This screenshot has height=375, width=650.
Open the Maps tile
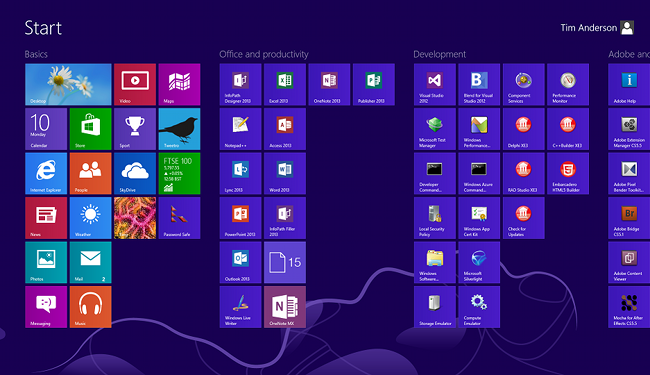(x=179, y=85)
